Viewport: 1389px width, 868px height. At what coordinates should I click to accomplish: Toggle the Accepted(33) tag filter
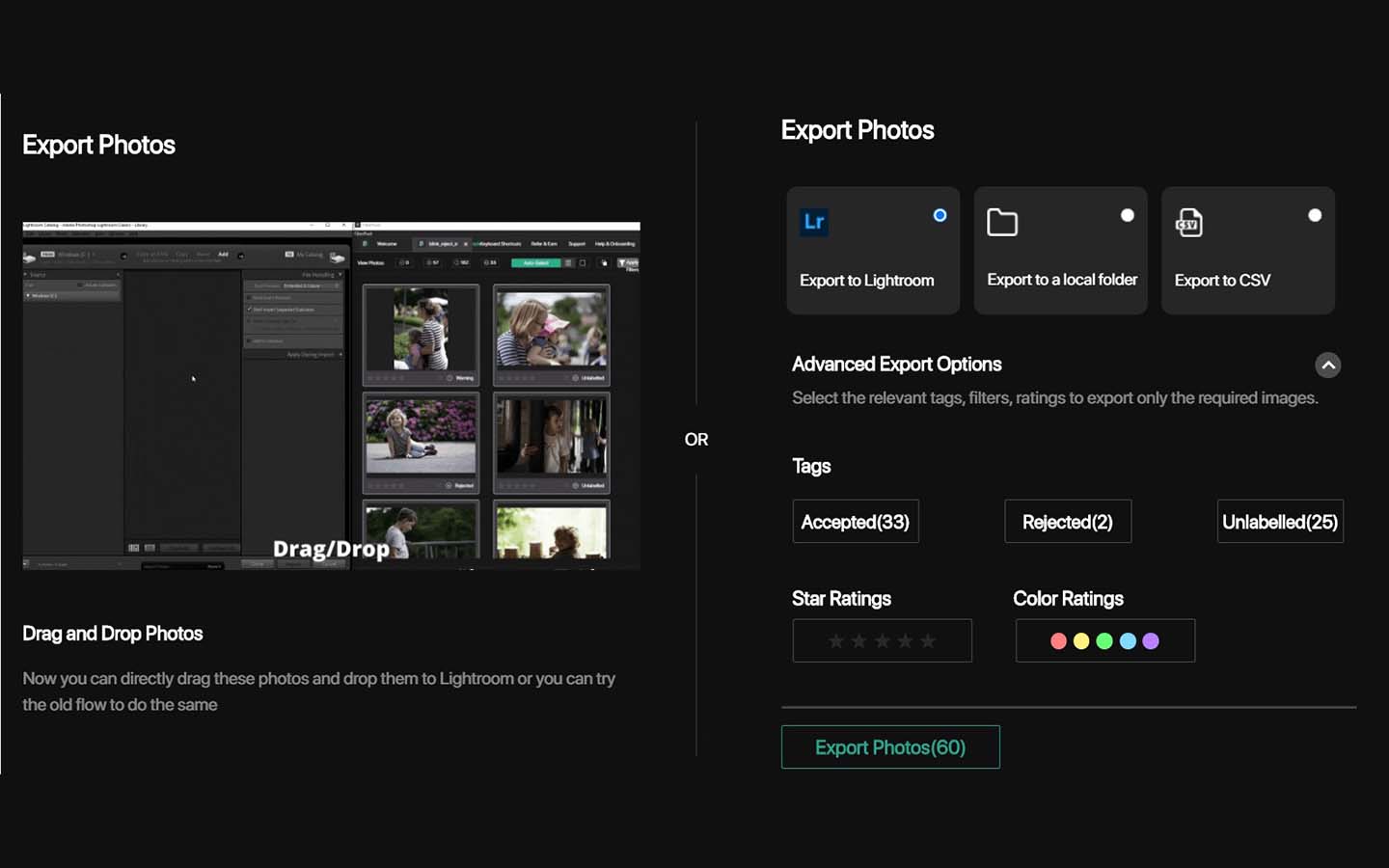855,521
